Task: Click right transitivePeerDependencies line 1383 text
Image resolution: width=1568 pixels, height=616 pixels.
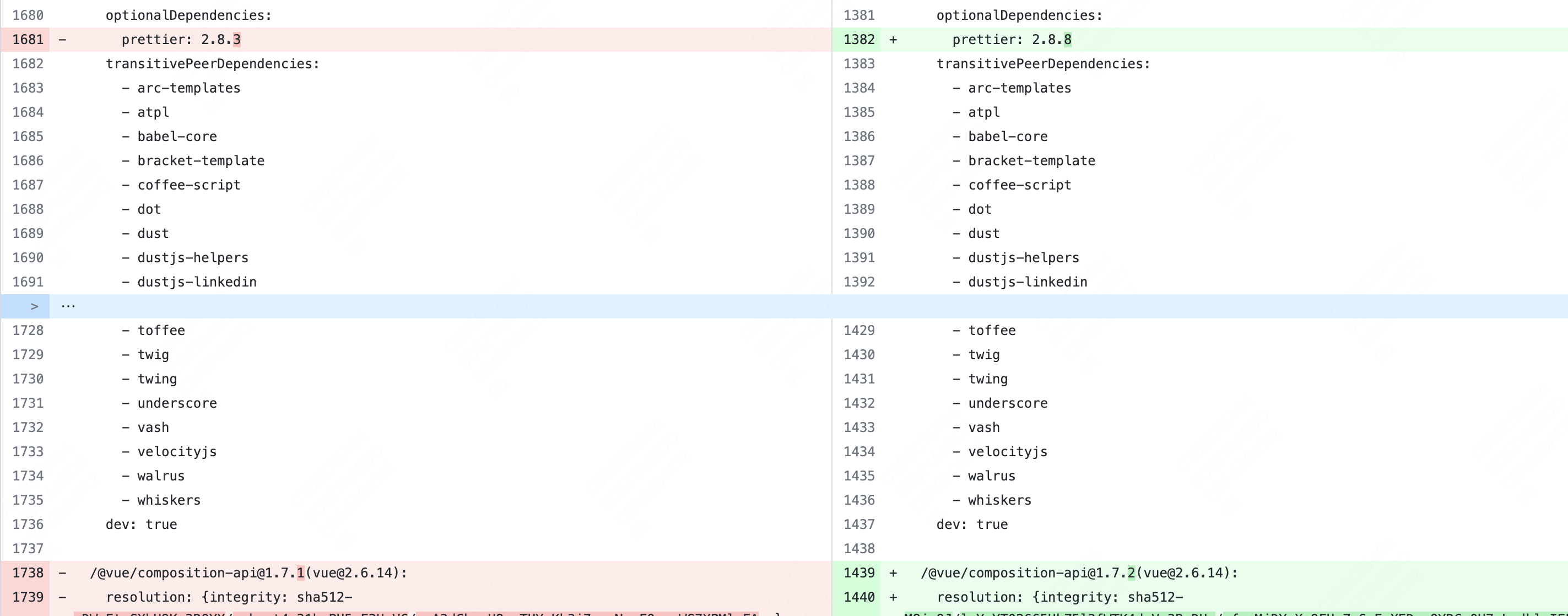Action: [1043, 64]
